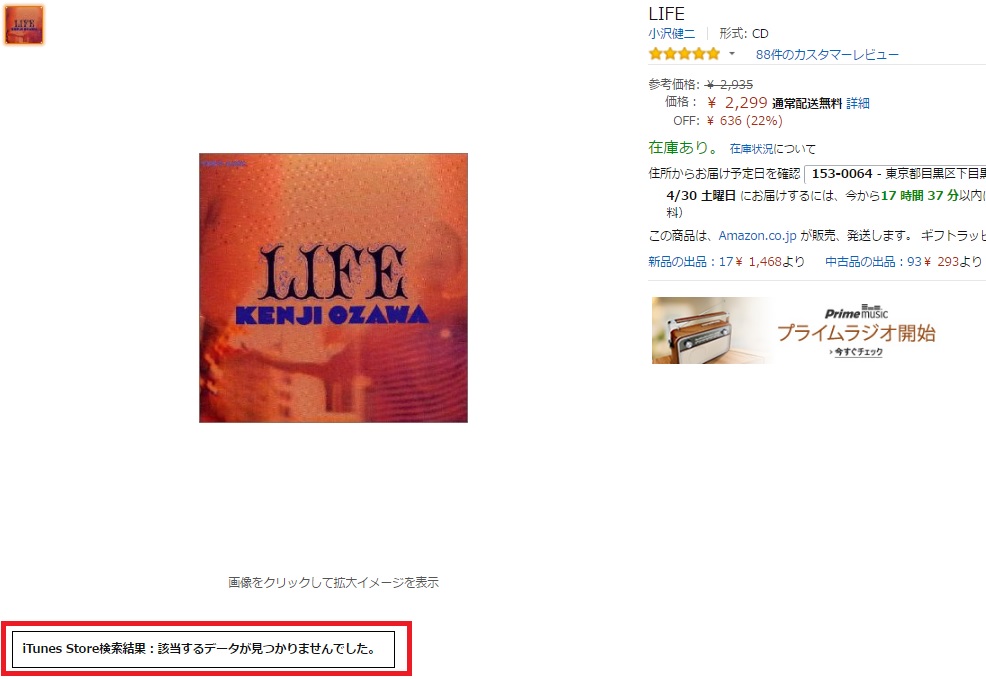
Task: Open the 小沢健二 artist link
Action: (672, 33)
